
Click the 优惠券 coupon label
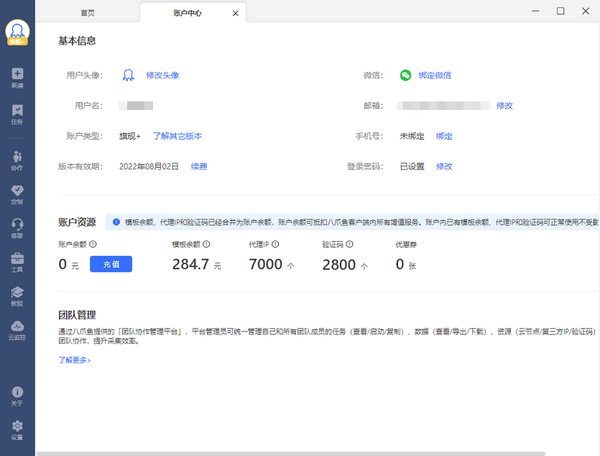[x=406, y=244]
